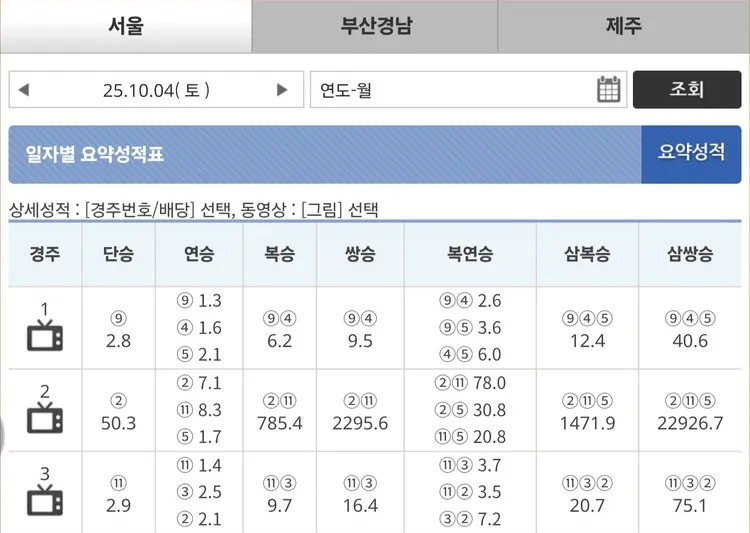Click 연승 entry ⑨ 1.3

pos(199,300)
